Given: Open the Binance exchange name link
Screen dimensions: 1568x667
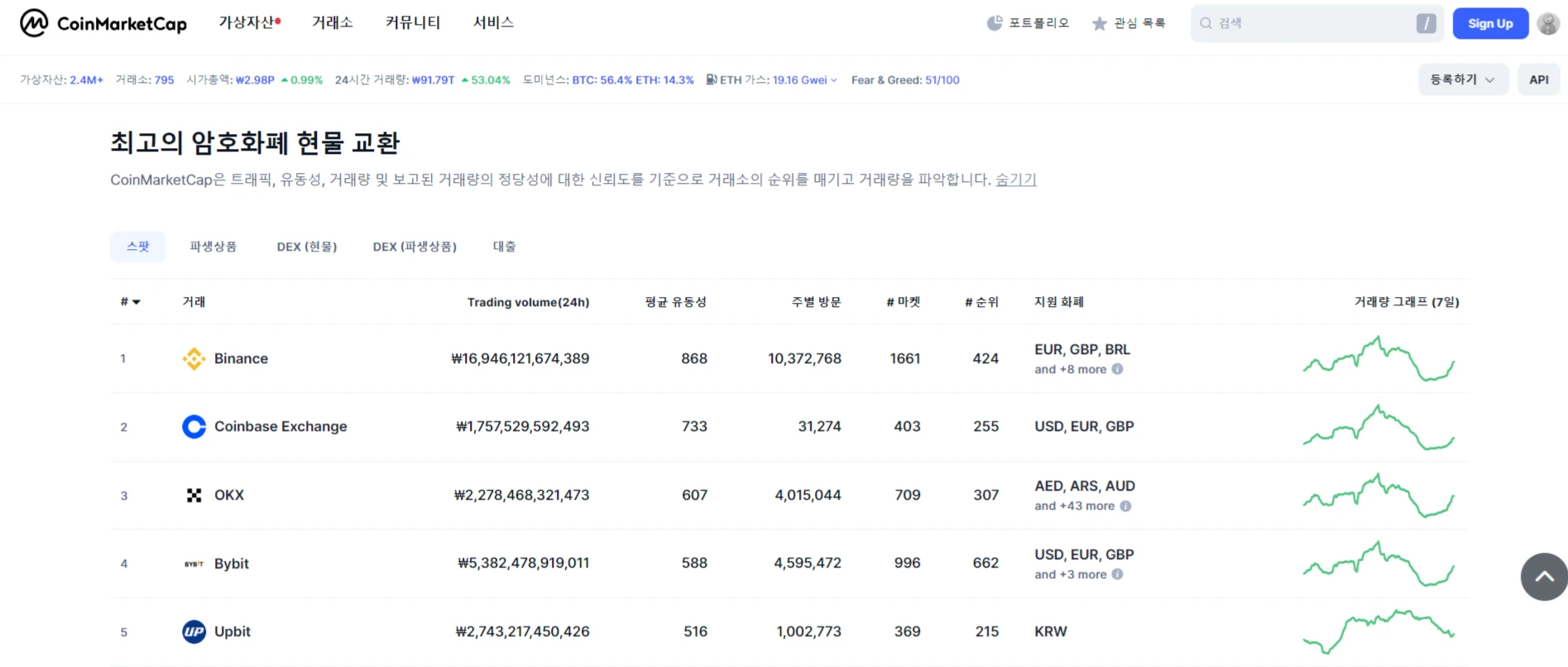Looking at the screenshot, I should tap(241, 358).
